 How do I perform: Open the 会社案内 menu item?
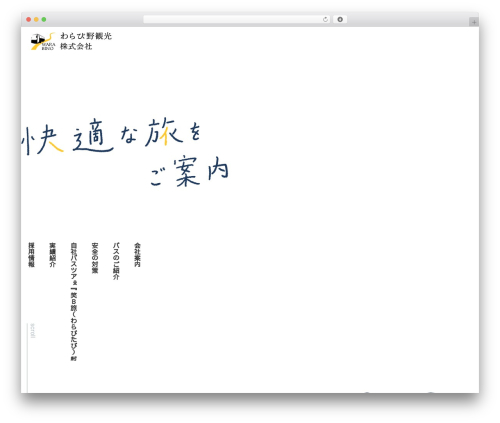click(137, 255)
